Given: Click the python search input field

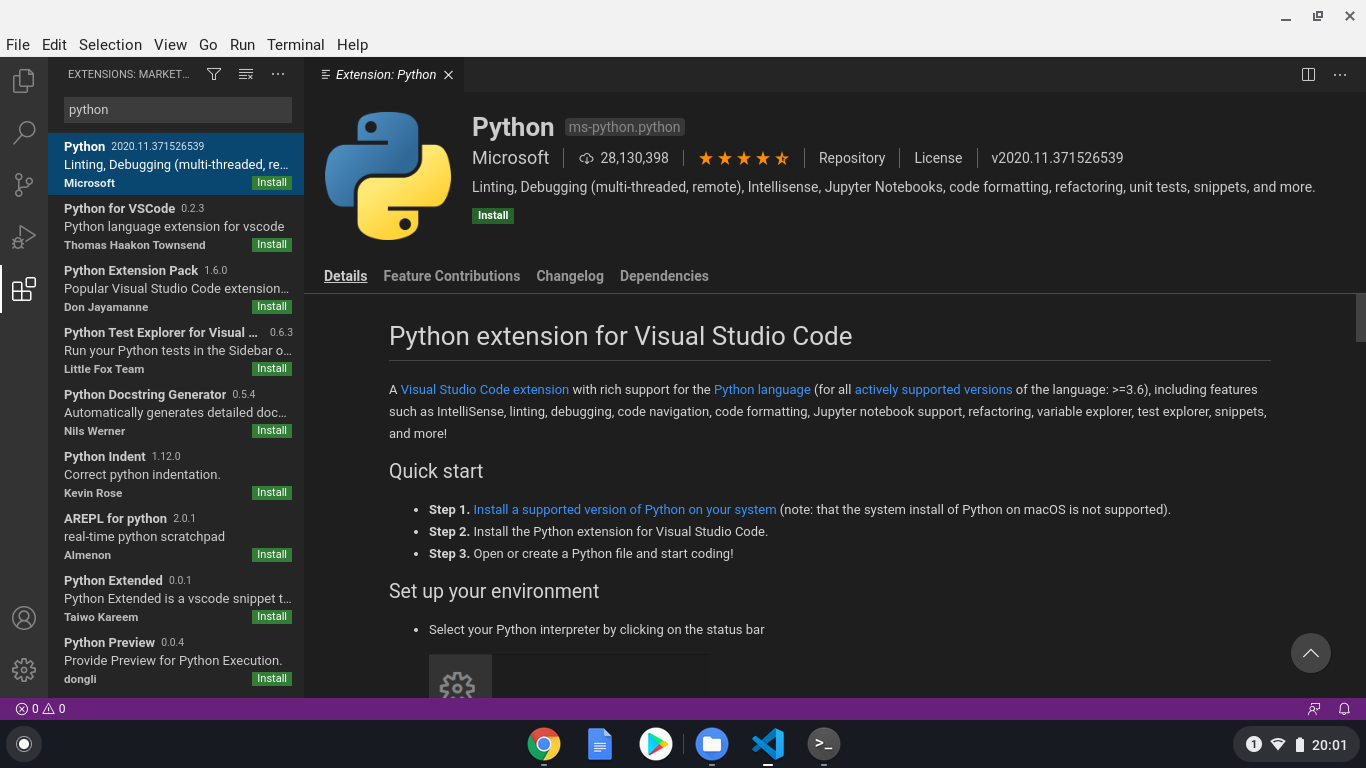Looking at the screenshot, I should [177, 109].
